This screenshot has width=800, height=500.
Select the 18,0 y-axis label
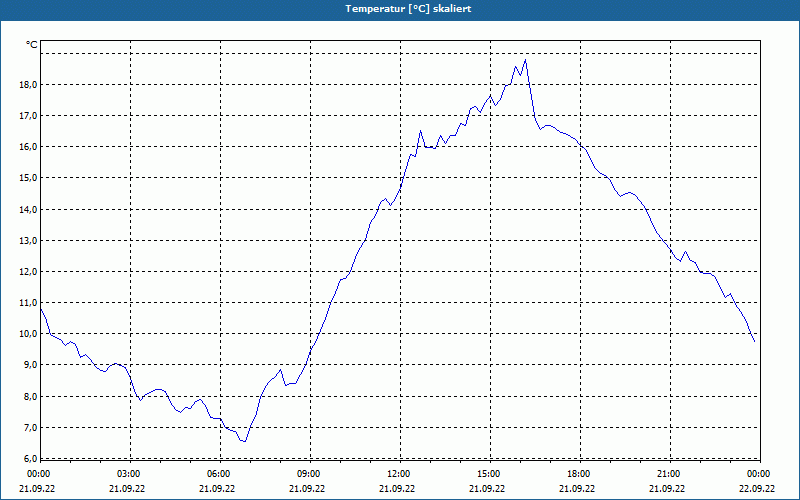tap(28, 85)
